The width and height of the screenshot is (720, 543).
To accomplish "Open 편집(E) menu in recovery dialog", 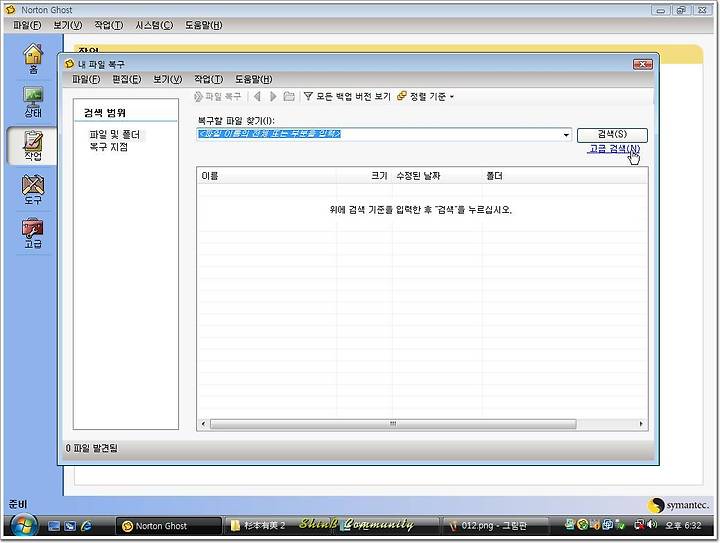I will (x=127, y=79).
